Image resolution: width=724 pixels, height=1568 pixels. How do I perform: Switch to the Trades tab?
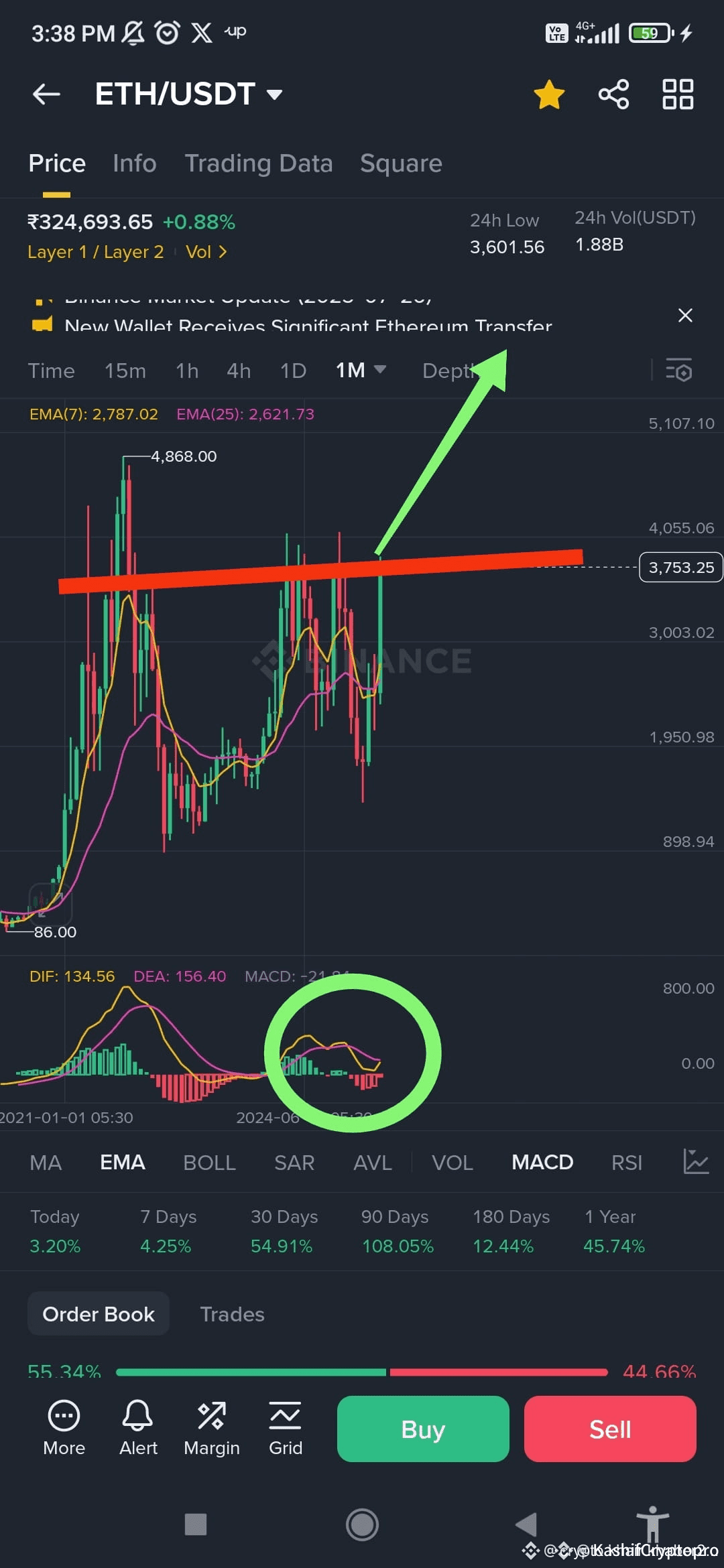click(232, 1314)
